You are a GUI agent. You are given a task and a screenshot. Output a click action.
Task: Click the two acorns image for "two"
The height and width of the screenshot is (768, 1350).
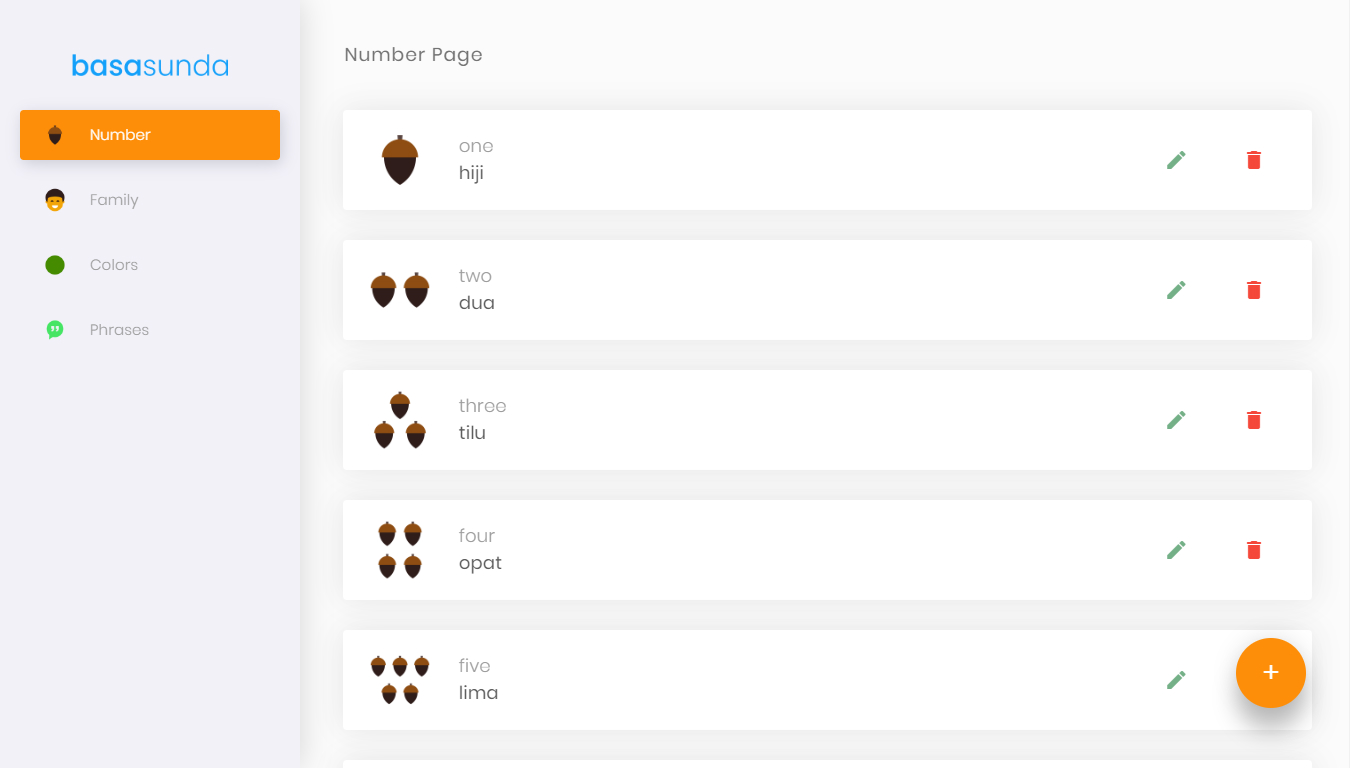pos(400,290)
